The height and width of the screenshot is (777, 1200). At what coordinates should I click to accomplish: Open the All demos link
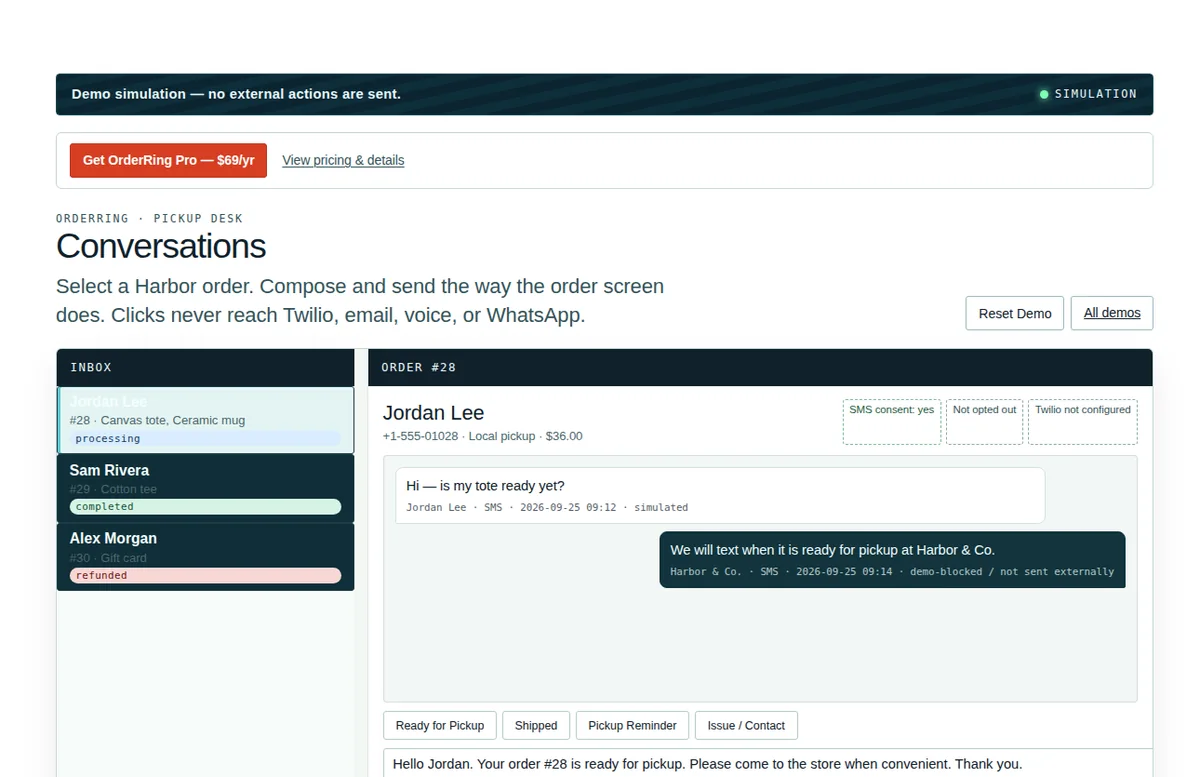[x=1112, y=313]
